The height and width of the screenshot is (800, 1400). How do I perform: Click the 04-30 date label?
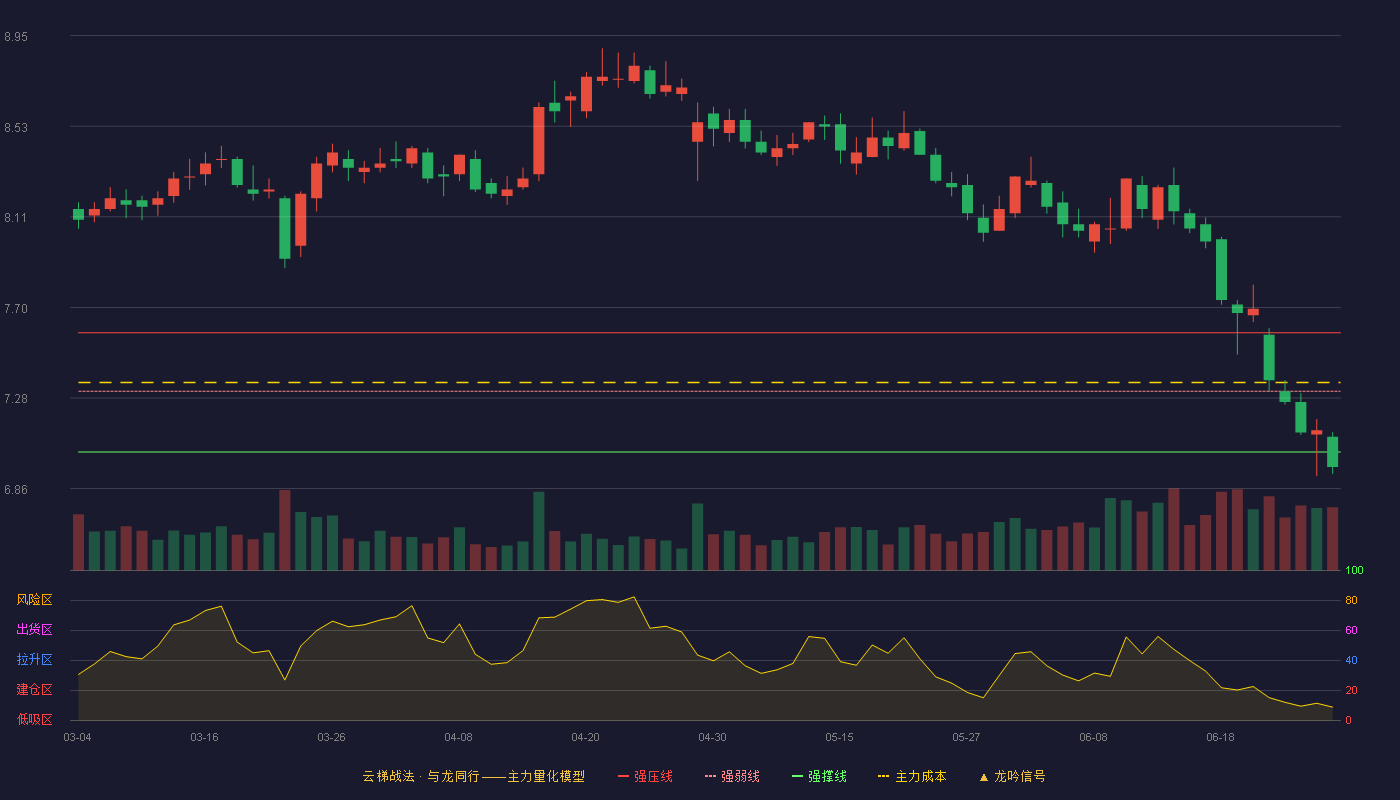(712, 737)
